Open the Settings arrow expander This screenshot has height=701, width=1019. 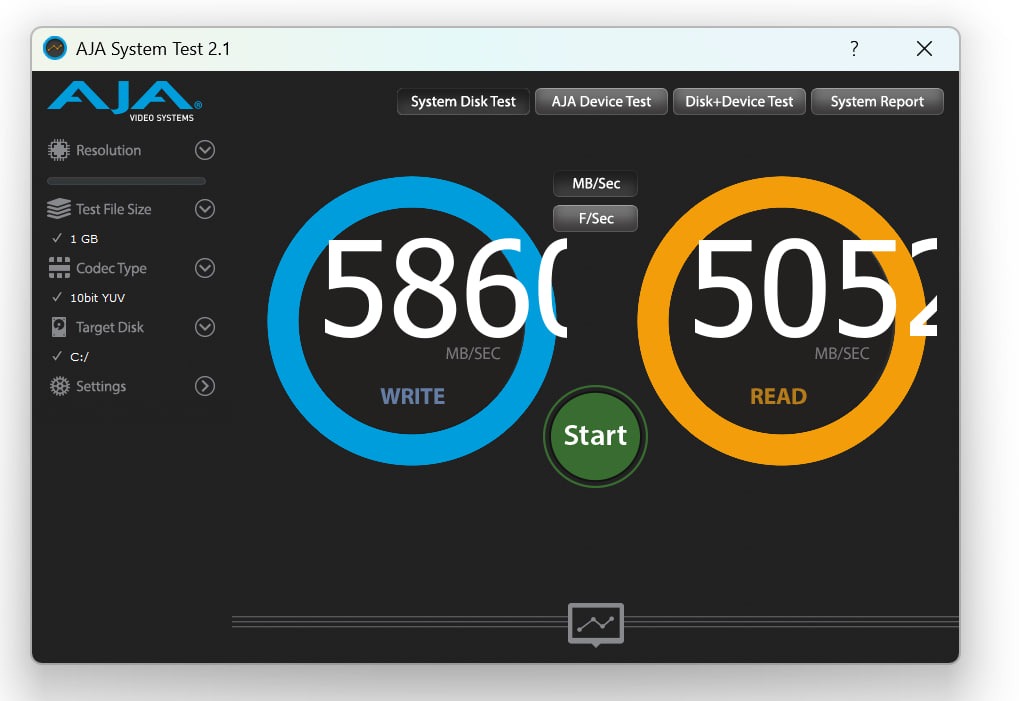205,386
